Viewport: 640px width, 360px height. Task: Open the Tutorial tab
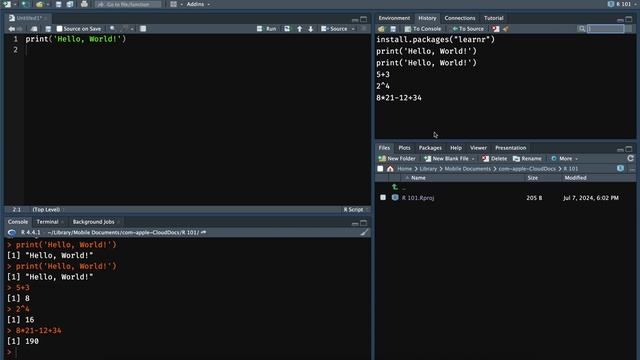(493, 18)
